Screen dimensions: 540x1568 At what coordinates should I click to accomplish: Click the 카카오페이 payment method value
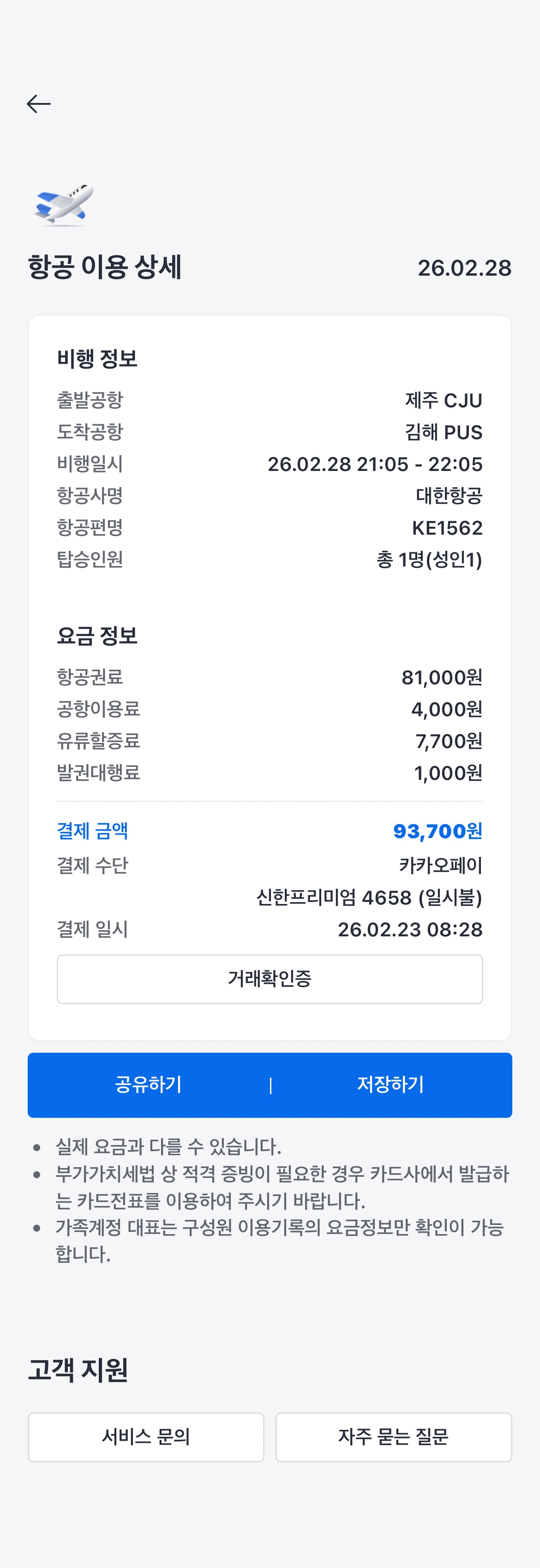pos(440,865)
